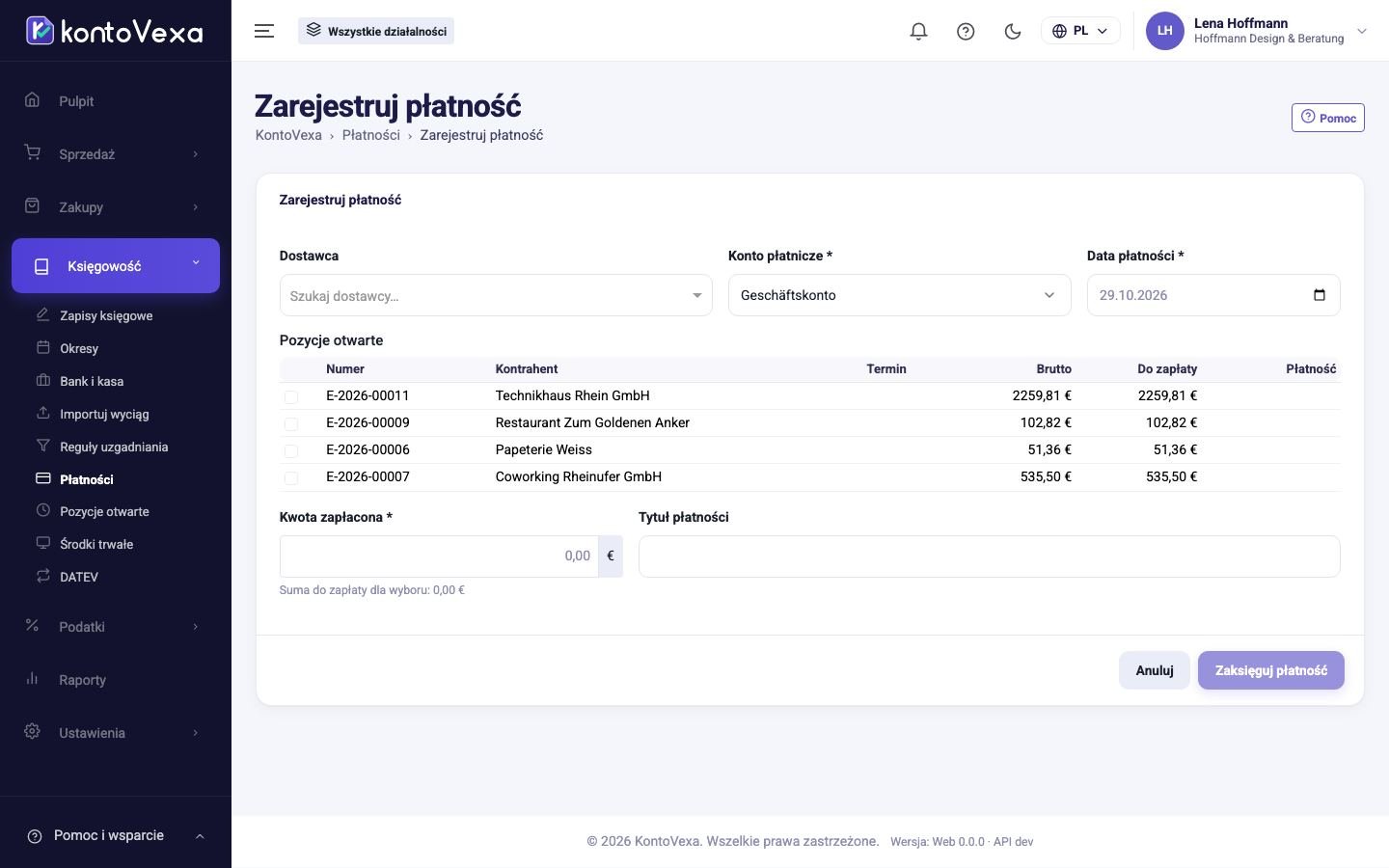Image resolution: width=1389 pixels, height=868 pixels.
Task: Switch to dark mode moon icon
Action: click(x=1013, y=31)
